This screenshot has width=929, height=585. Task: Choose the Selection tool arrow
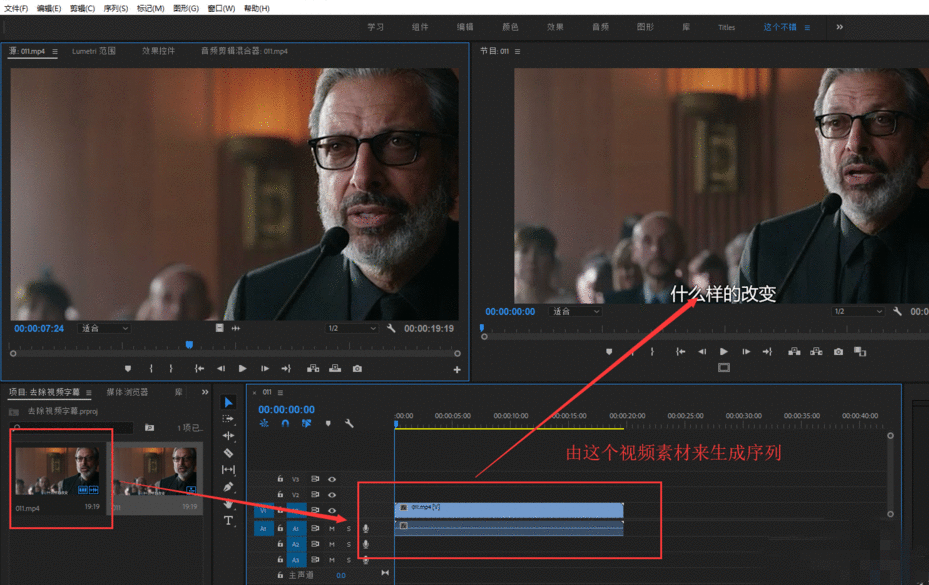(x=229, y=401)
